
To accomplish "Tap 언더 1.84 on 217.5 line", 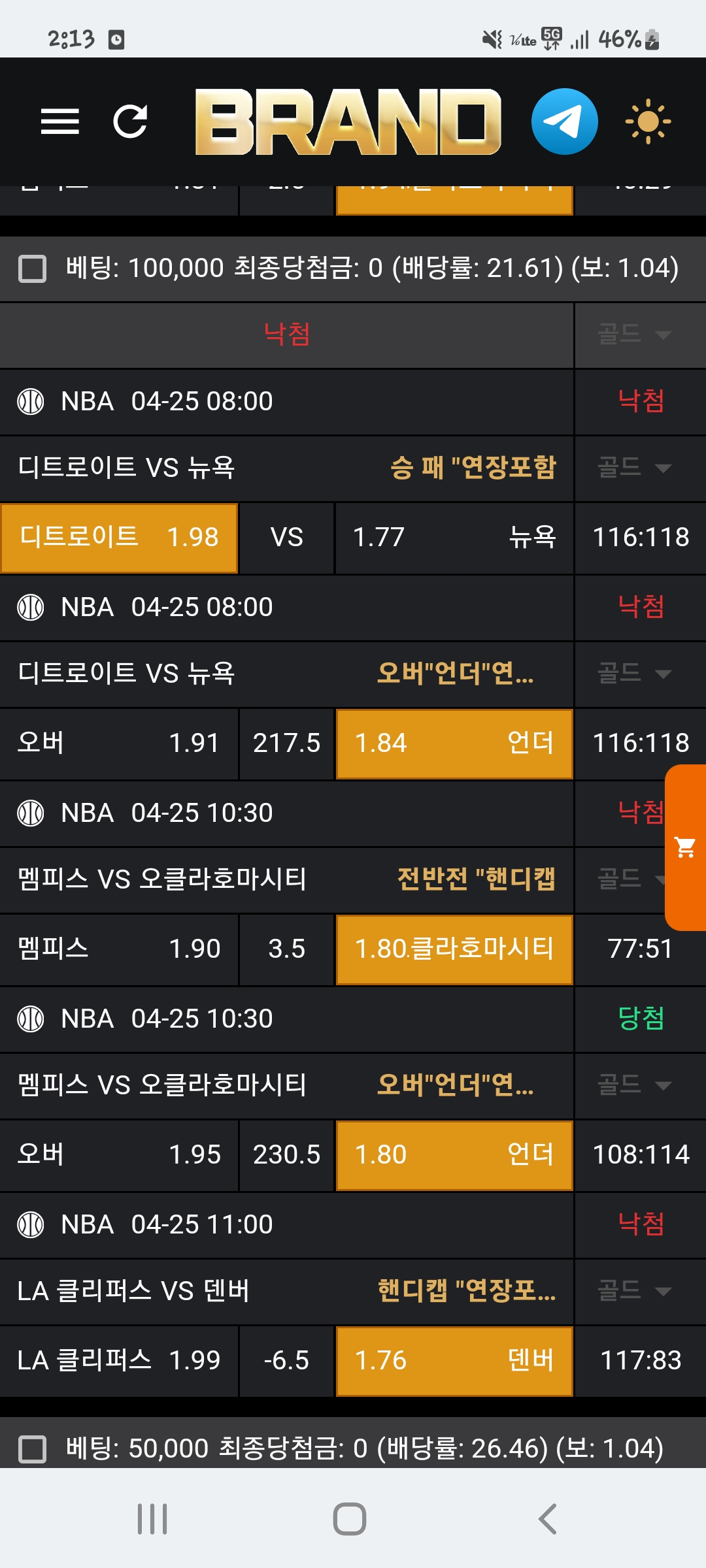I will (454, 743).
